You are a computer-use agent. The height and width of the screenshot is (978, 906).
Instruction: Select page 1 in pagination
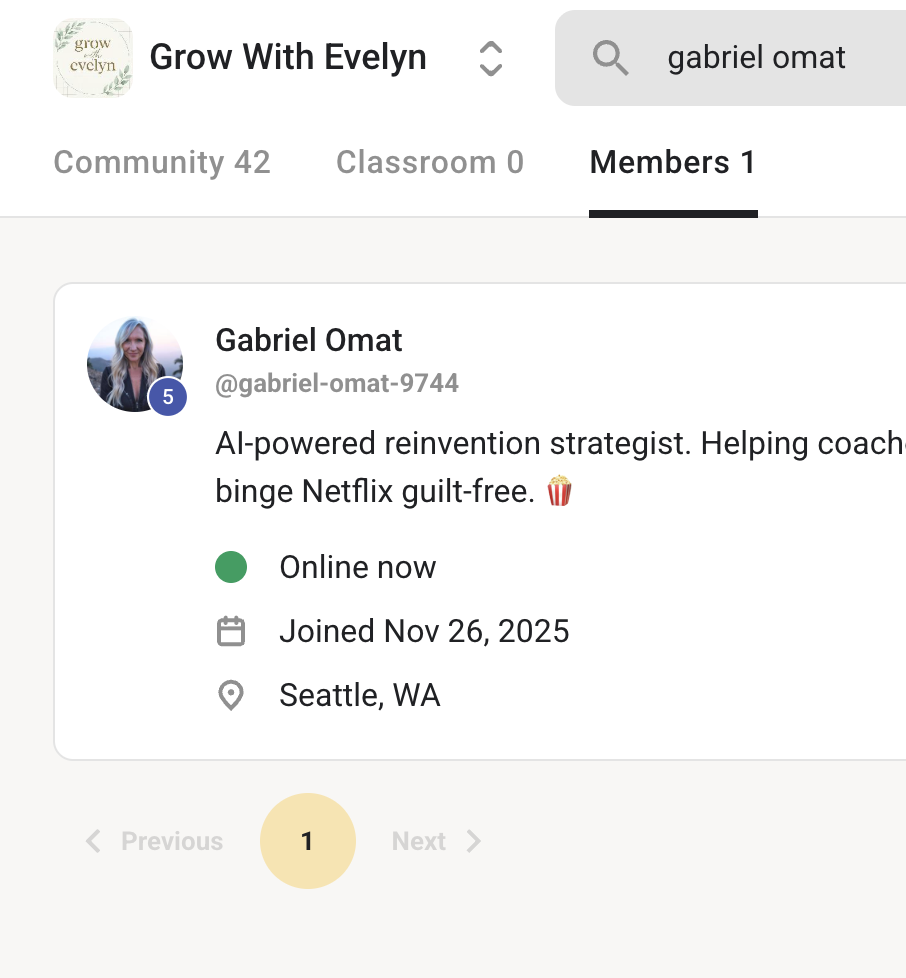307,841
